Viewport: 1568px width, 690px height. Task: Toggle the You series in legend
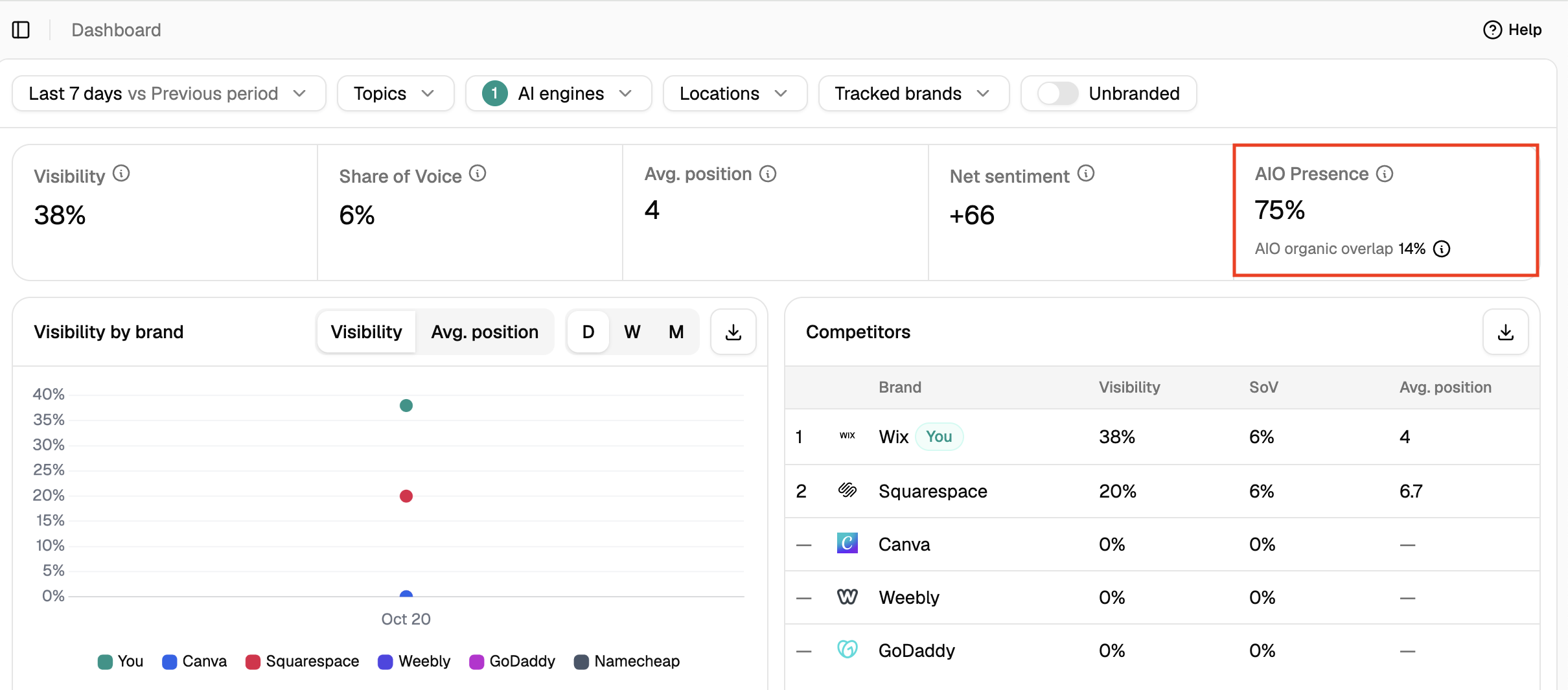tap(121, 661)
